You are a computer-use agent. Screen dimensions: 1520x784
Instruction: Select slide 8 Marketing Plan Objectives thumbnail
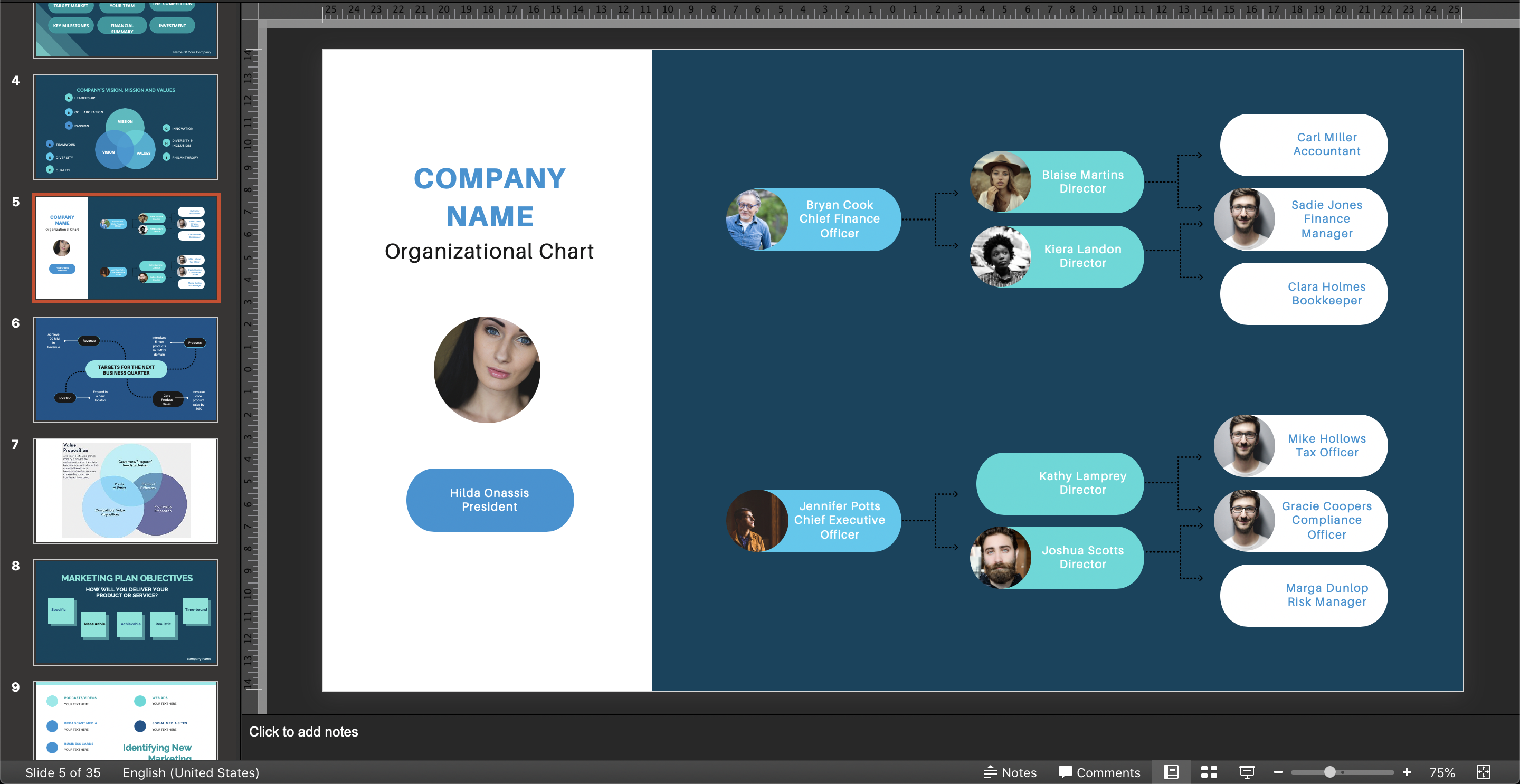(x=126, y=613)
